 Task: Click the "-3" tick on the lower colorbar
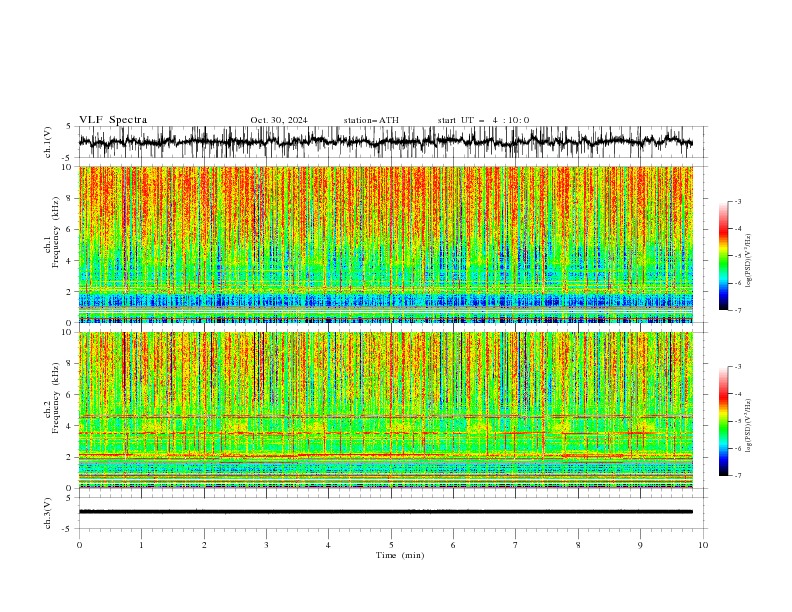tap(738, 367)
